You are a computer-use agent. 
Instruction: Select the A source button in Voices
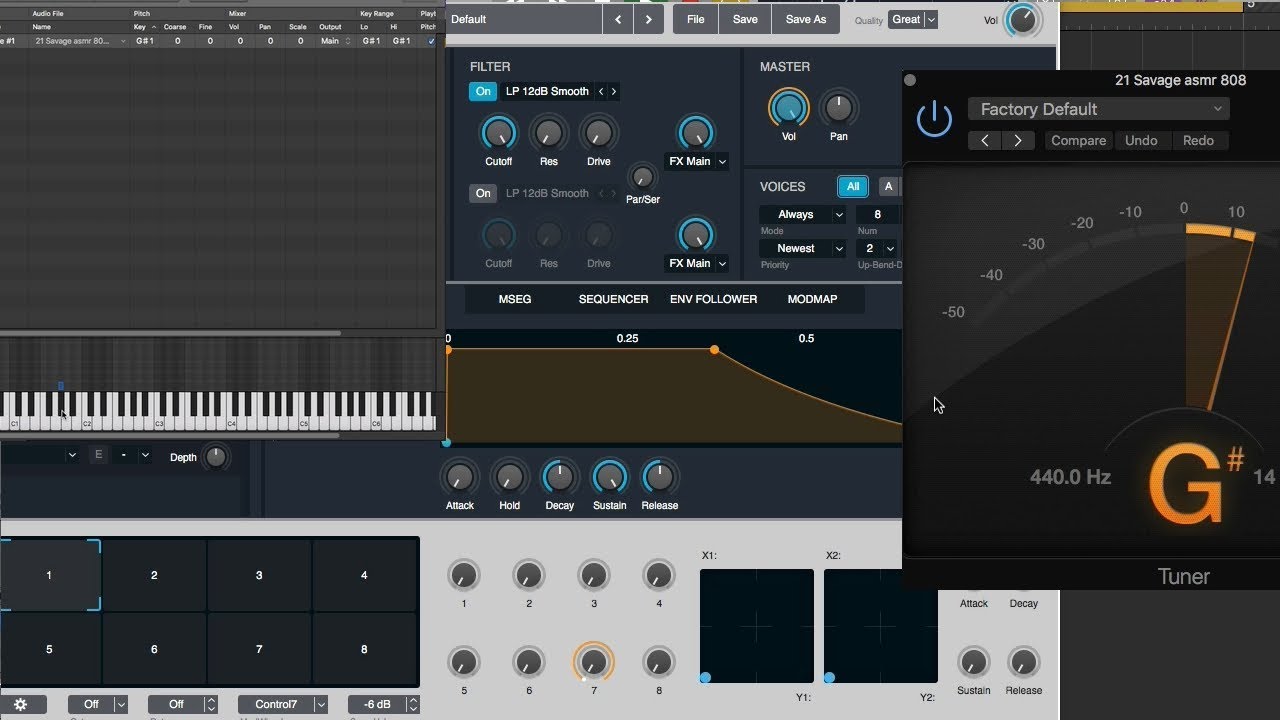pos(888,186)
